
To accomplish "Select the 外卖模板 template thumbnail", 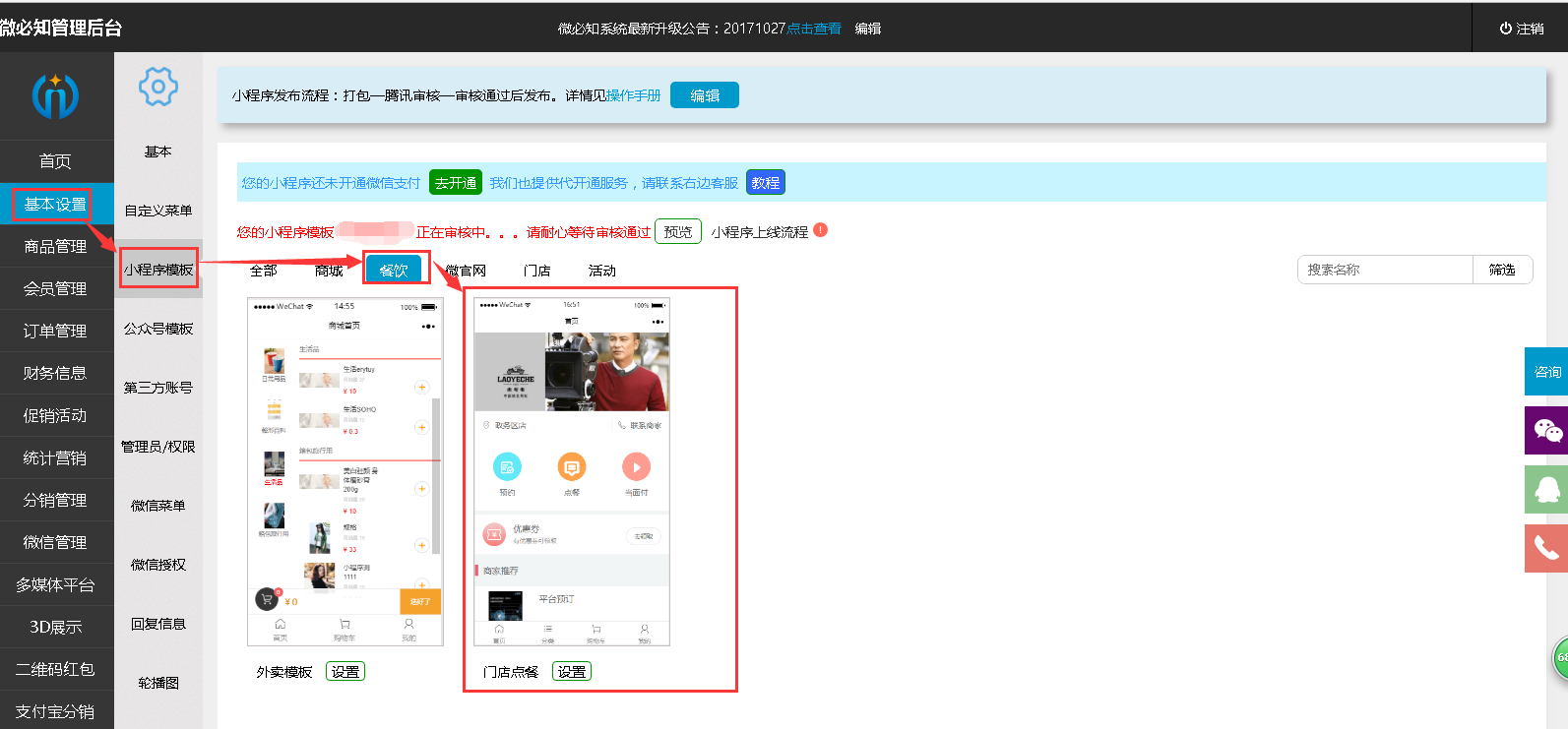I will pyautogui.click(x=345, y=472).
